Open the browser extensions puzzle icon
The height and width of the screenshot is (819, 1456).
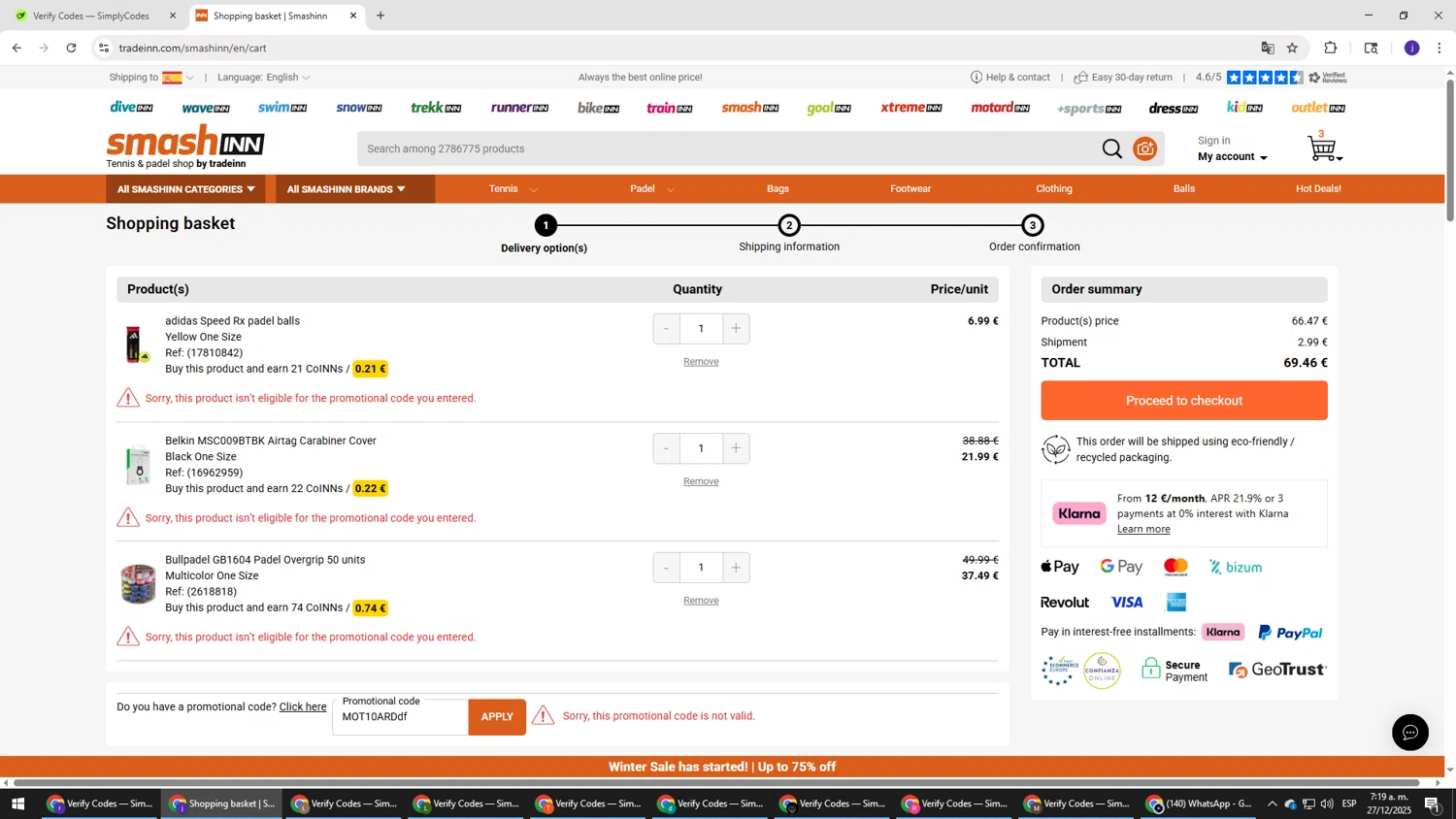click(1330, 48)
